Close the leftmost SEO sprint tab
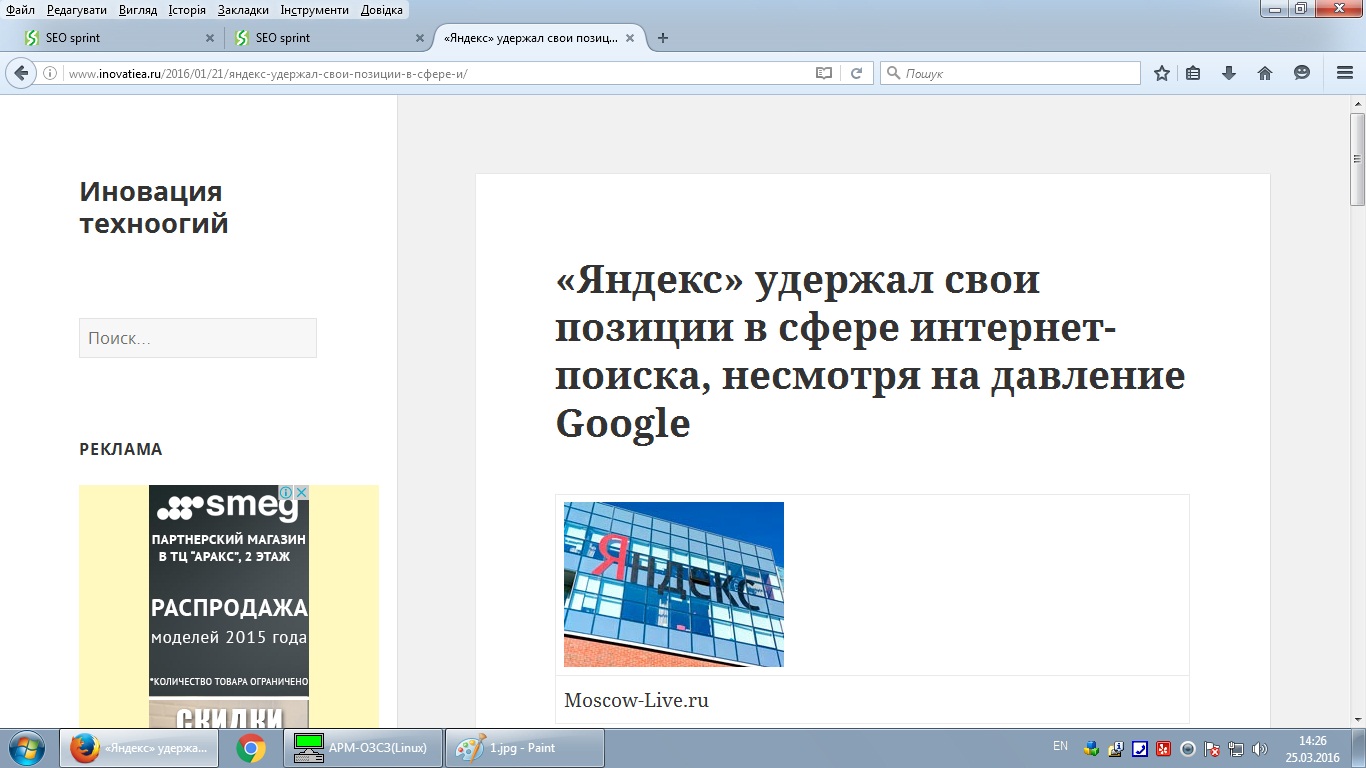 (x=210, y=38)
